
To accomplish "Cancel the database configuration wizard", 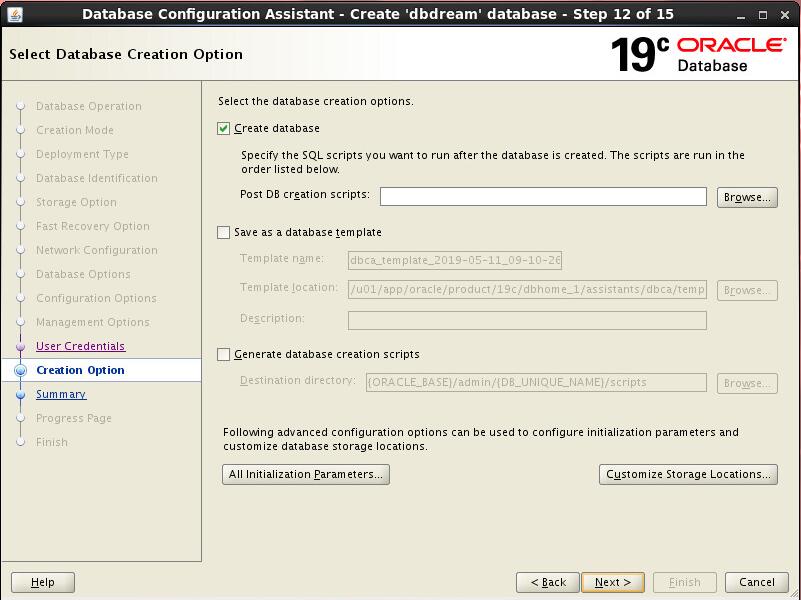I will 756,582.
